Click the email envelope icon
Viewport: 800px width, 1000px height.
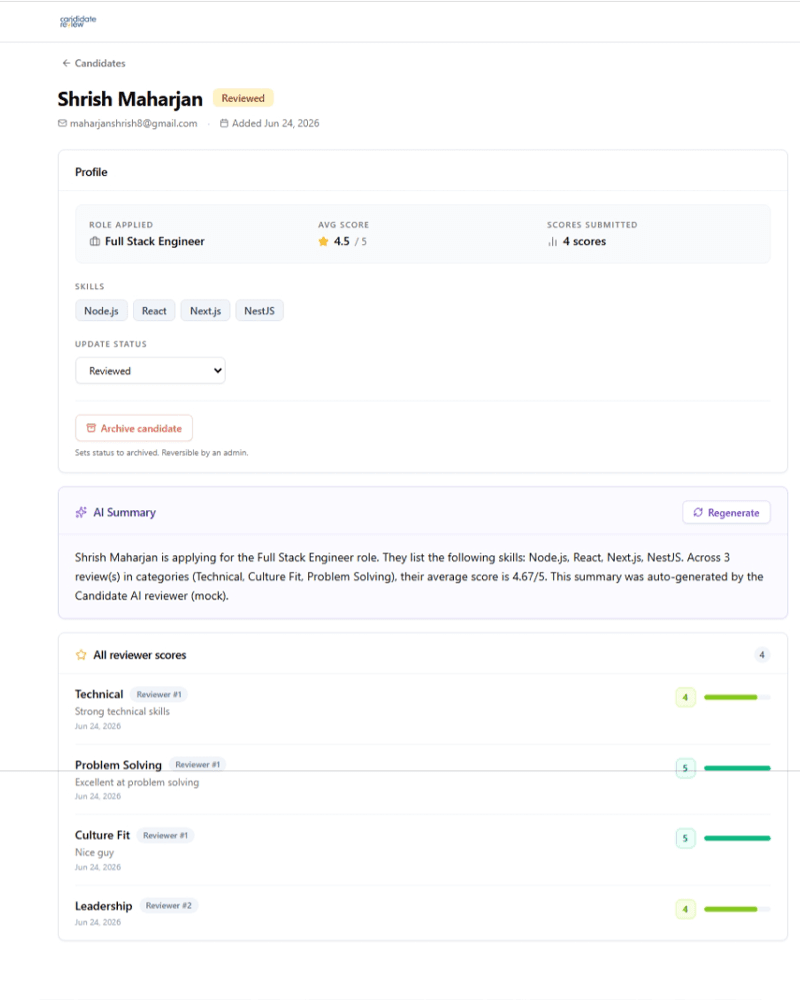click(x=63, y=123)
